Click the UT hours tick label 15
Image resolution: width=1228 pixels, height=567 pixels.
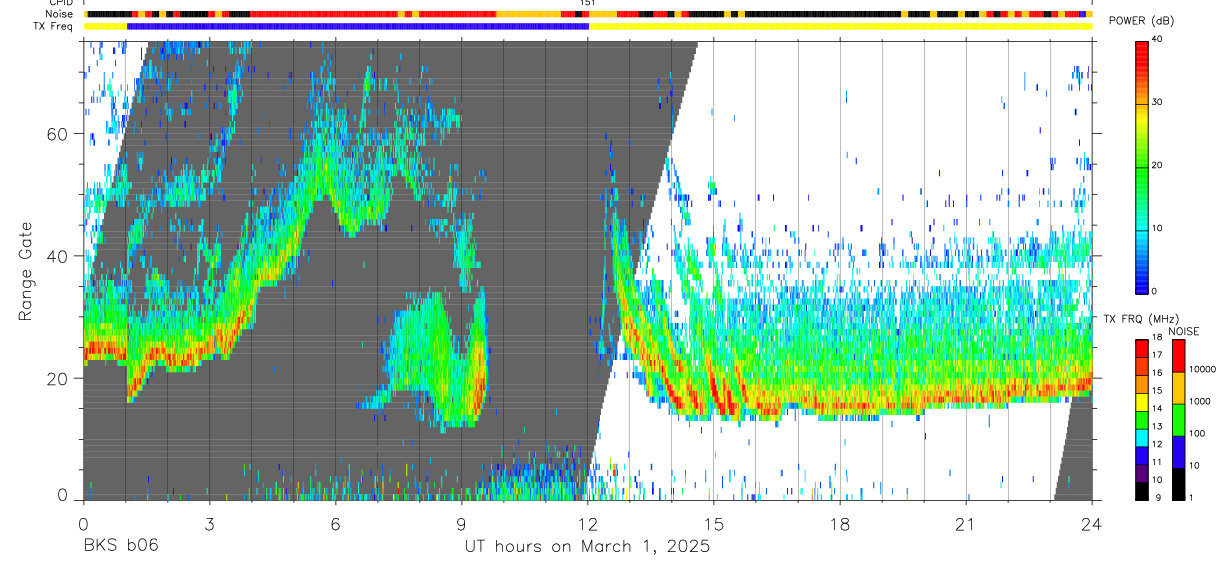[714, 523]
